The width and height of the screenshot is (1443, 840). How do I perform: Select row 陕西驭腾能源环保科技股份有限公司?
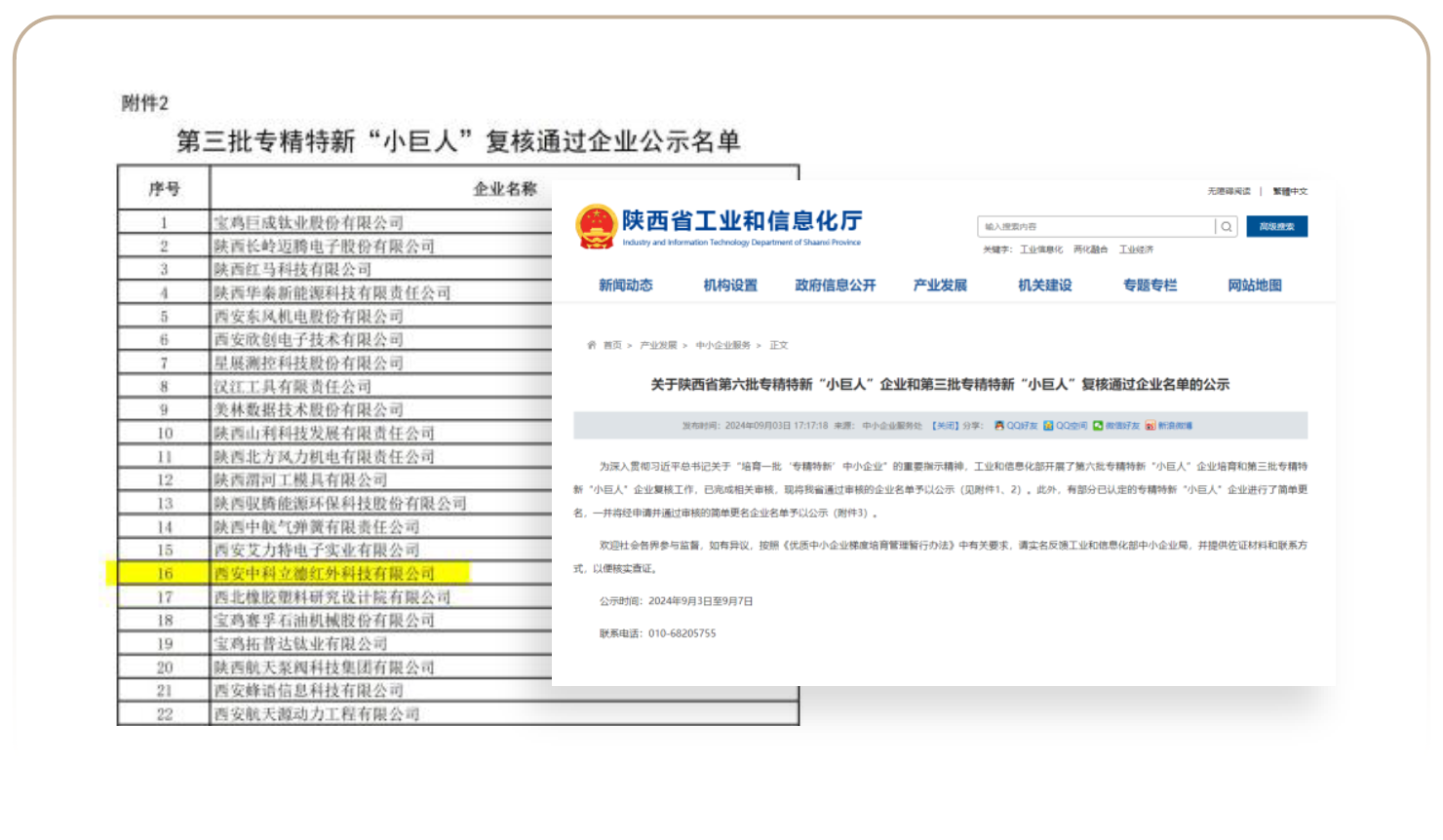coord(339,504)
